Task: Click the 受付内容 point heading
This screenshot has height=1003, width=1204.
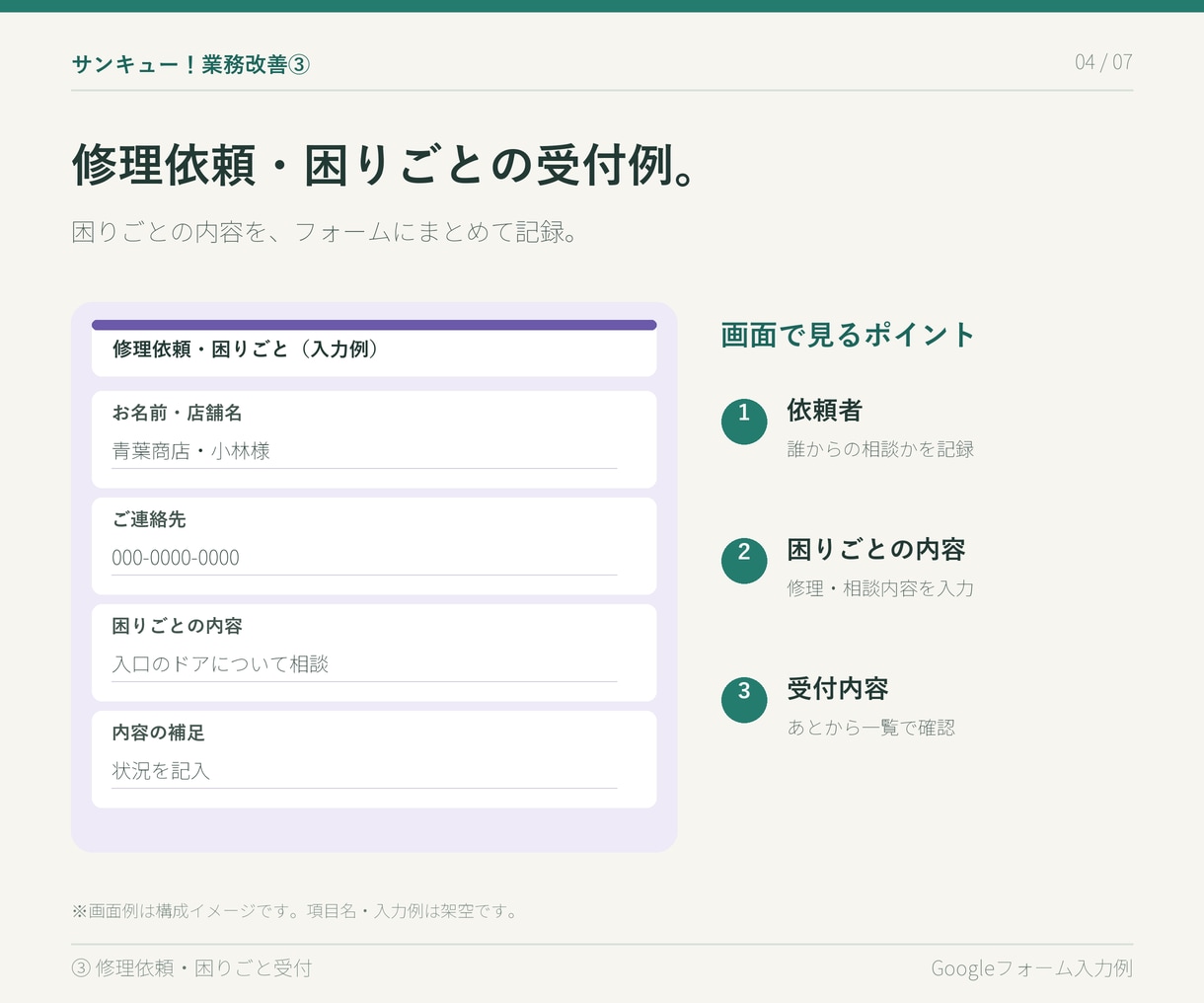Action: [838, 689]
